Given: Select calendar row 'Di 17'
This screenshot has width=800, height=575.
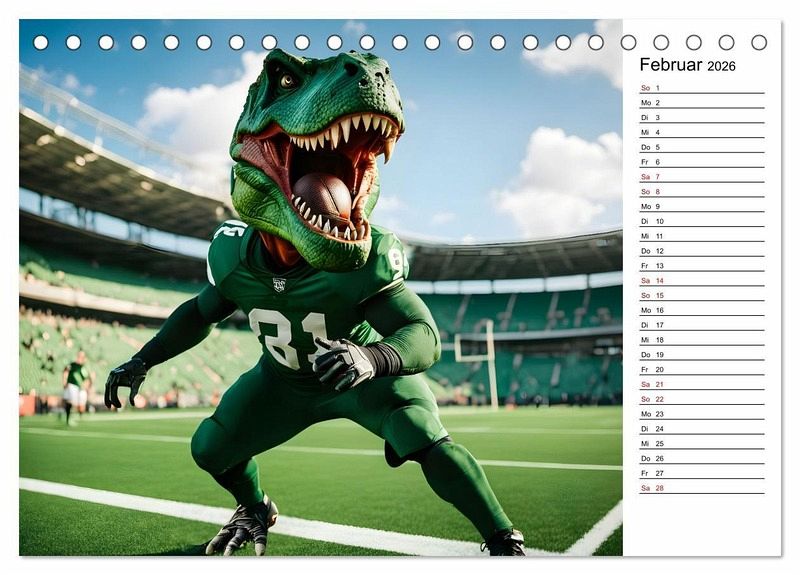Looking at the screenshot, I should pos(702,324).
